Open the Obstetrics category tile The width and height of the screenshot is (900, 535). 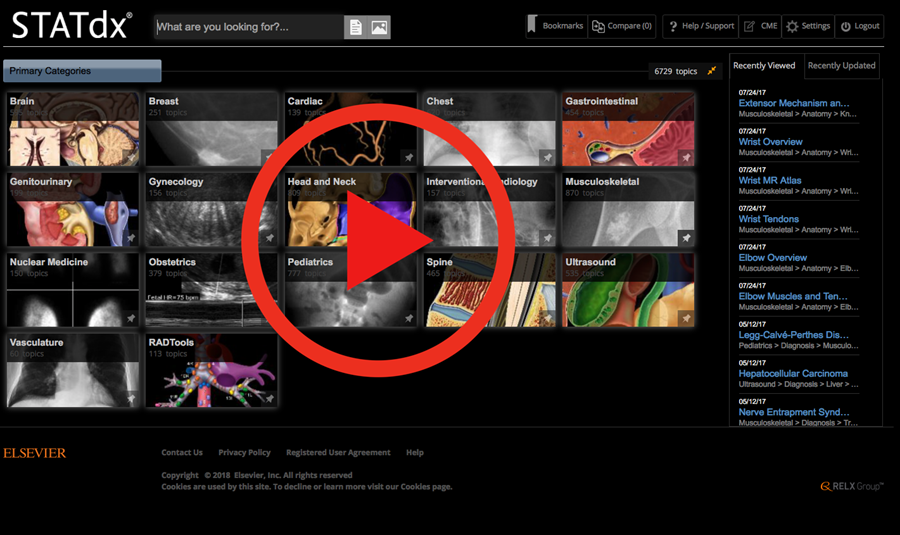[212, 289]
